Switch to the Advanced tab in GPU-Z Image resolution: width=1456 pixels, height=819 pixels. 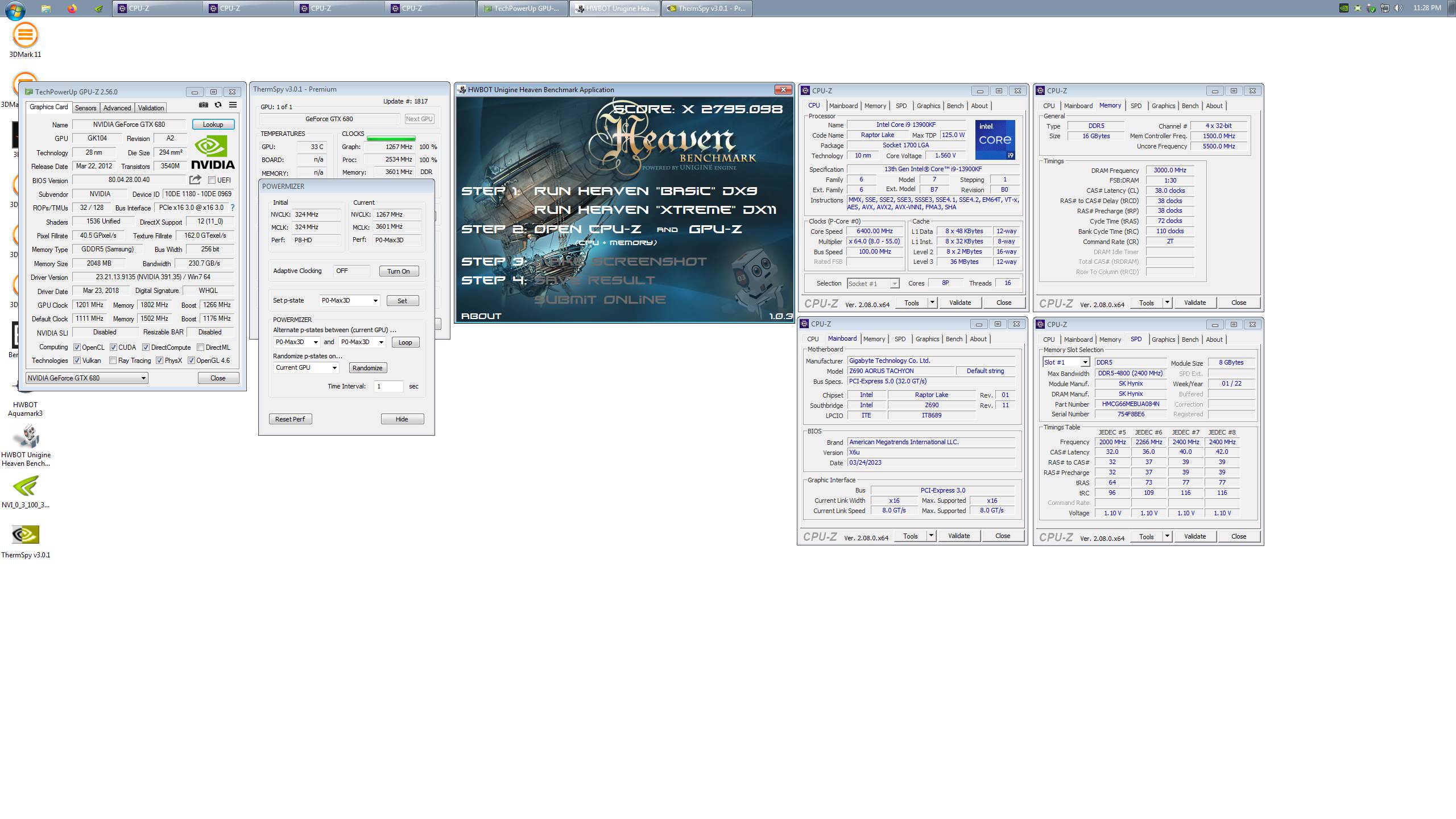pyautogui.click(x=117, y=108)
